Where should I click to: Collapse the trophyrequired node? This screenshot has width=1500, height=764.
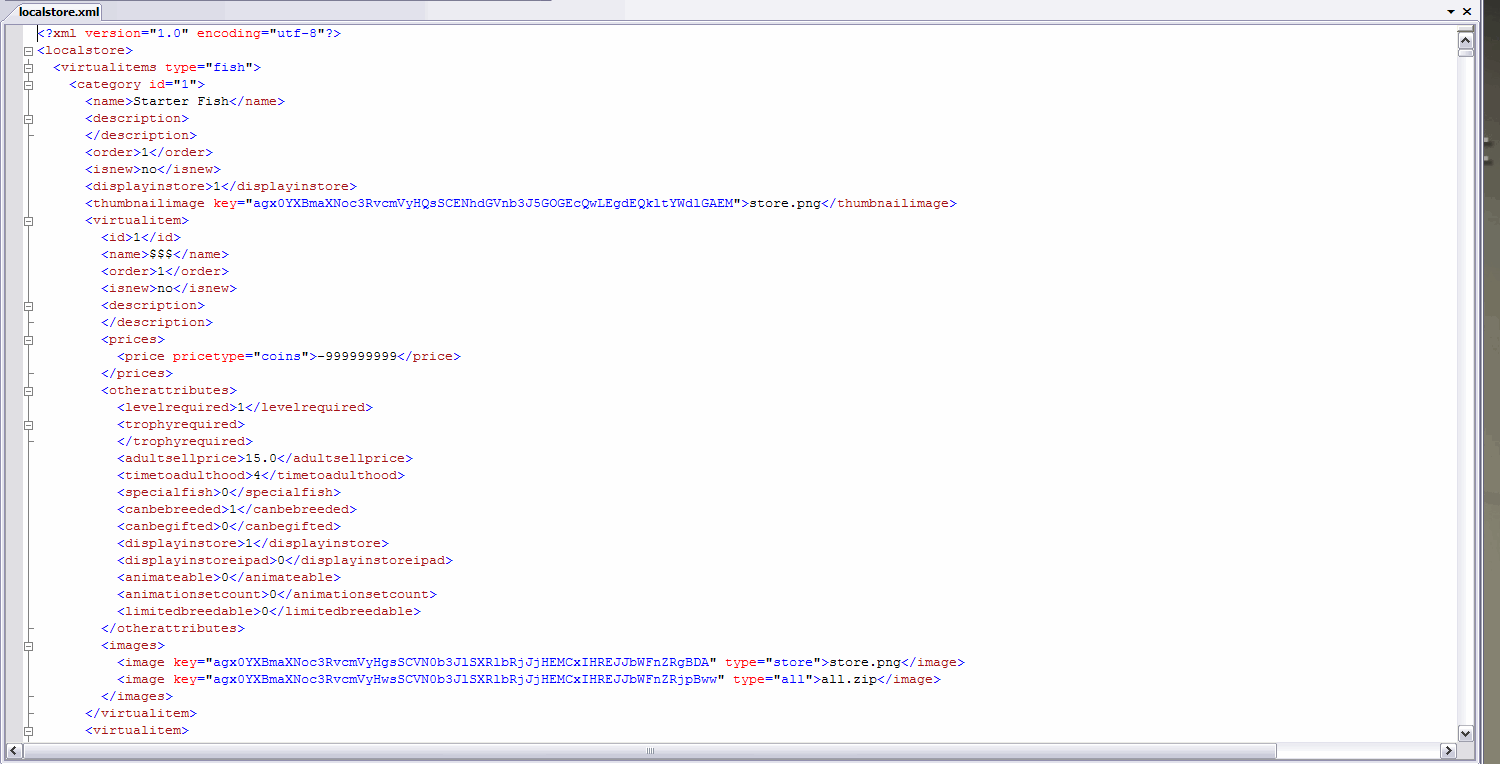coord(28,424)
